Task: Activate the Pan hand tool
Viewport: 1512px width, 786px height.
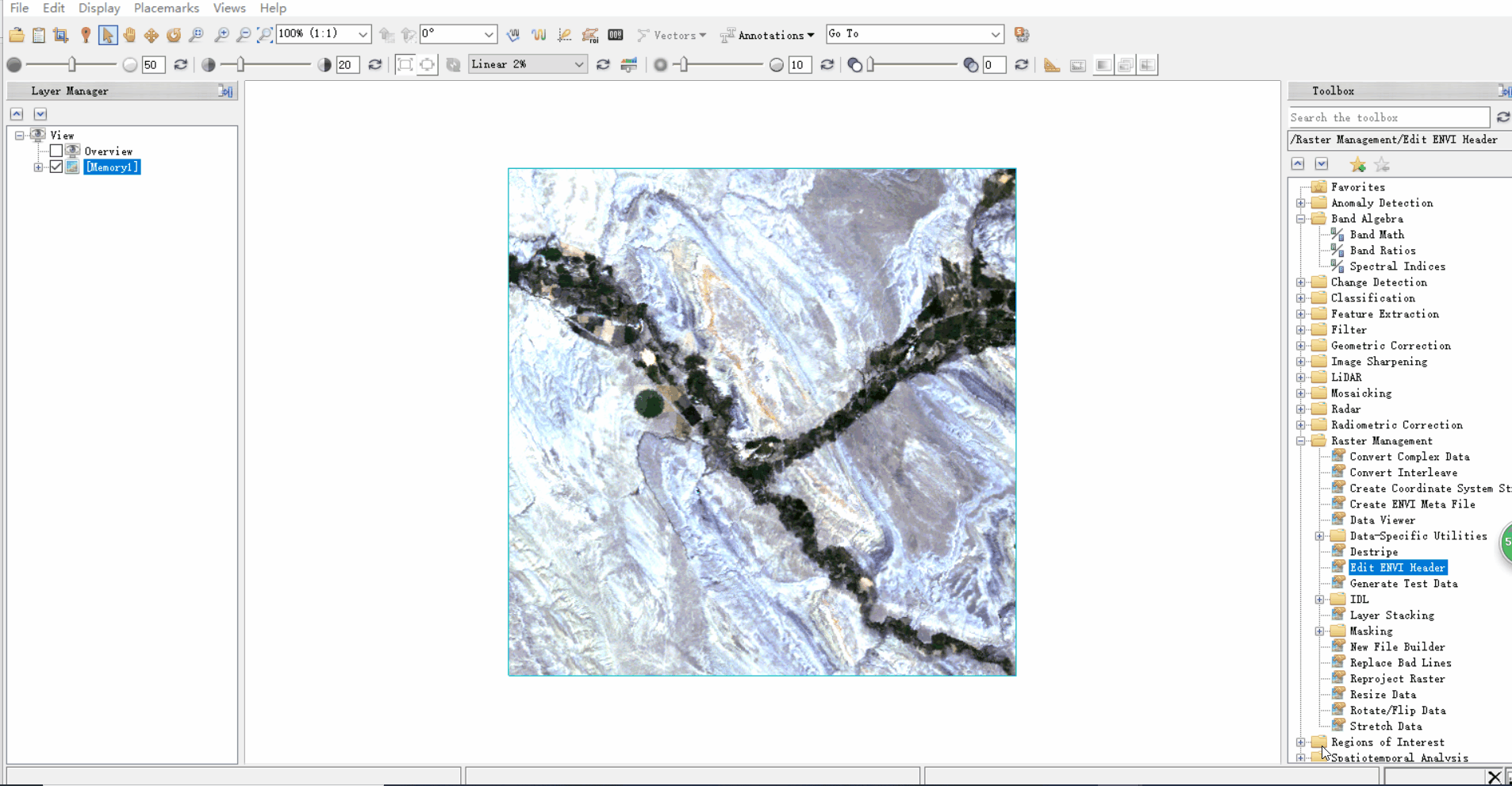Action: coord(129,35)
